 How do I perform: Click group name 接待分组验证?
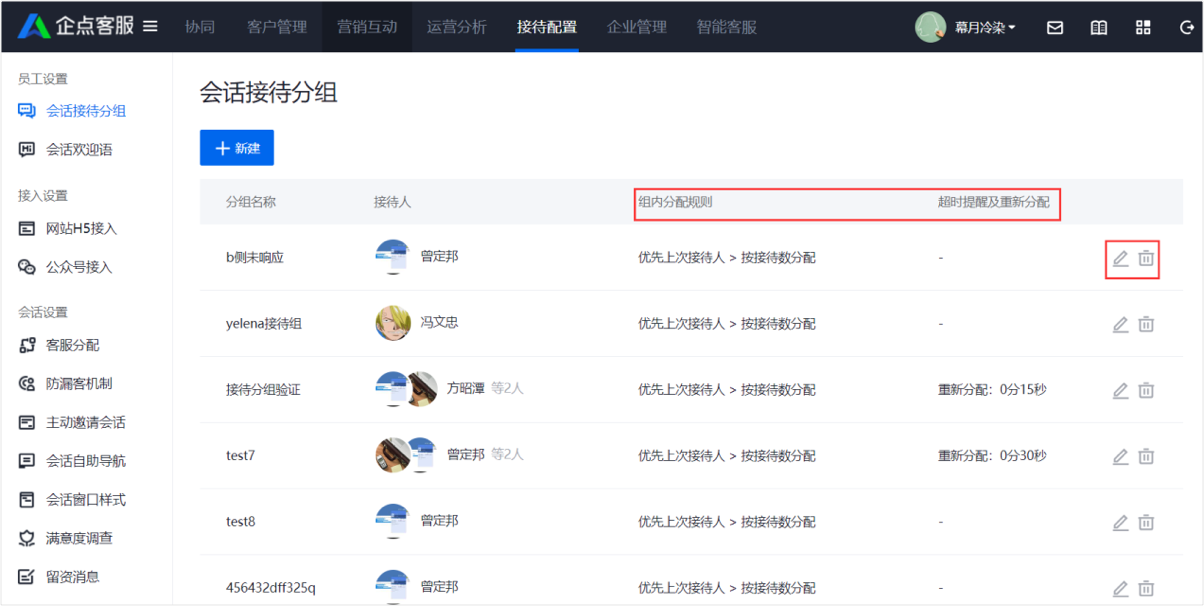(263, 389)
